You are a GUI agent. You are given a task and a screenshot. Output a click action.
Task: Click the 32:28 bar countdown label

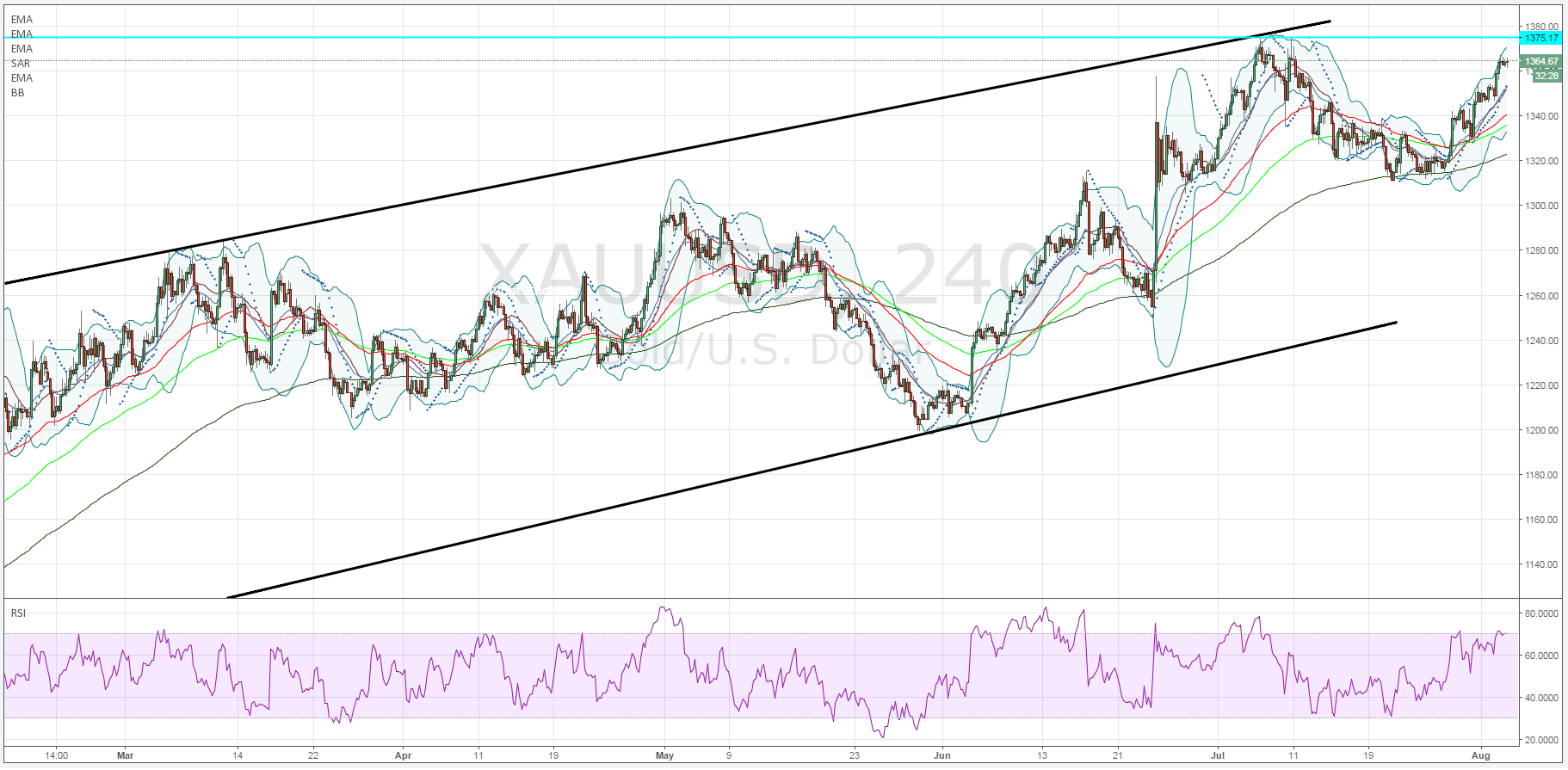click(1546, 76)
